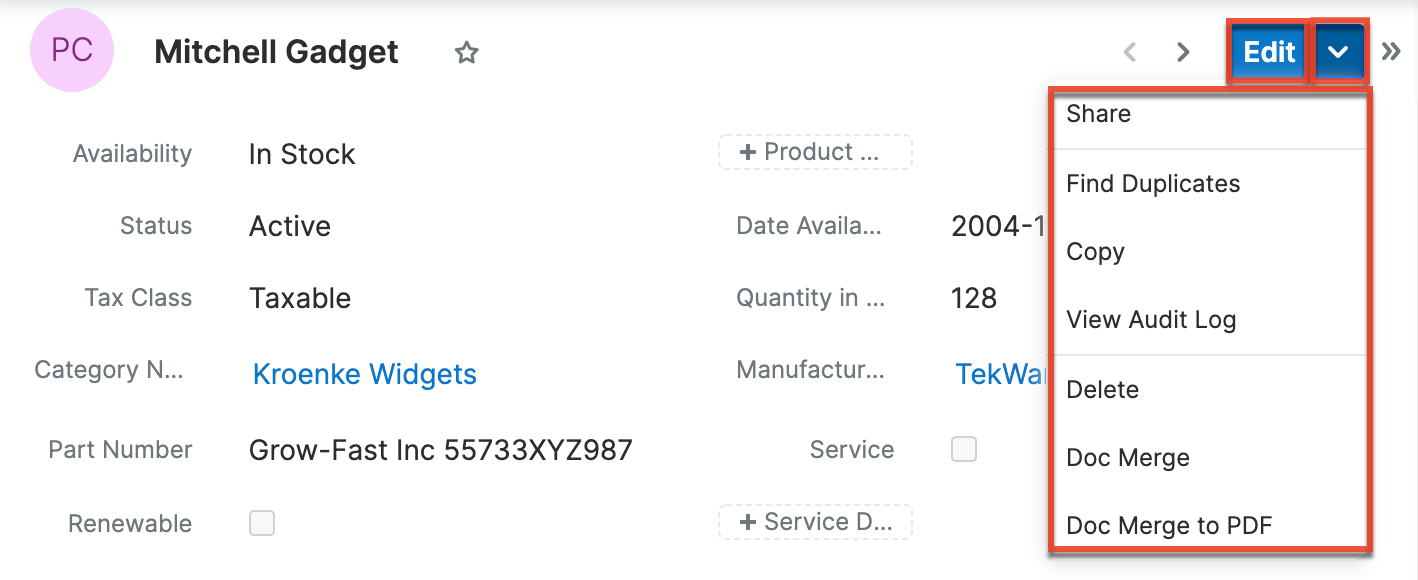The height and width of the screenshot is (580, 1418).
Task: Add a Service Date using the plus field
Action: (815, 521)
